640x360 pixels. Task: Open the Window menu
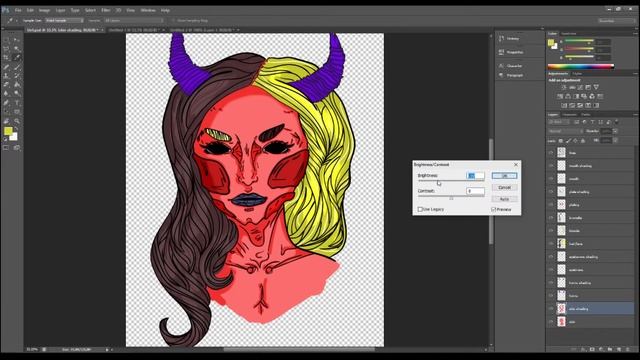pos(148,10)
